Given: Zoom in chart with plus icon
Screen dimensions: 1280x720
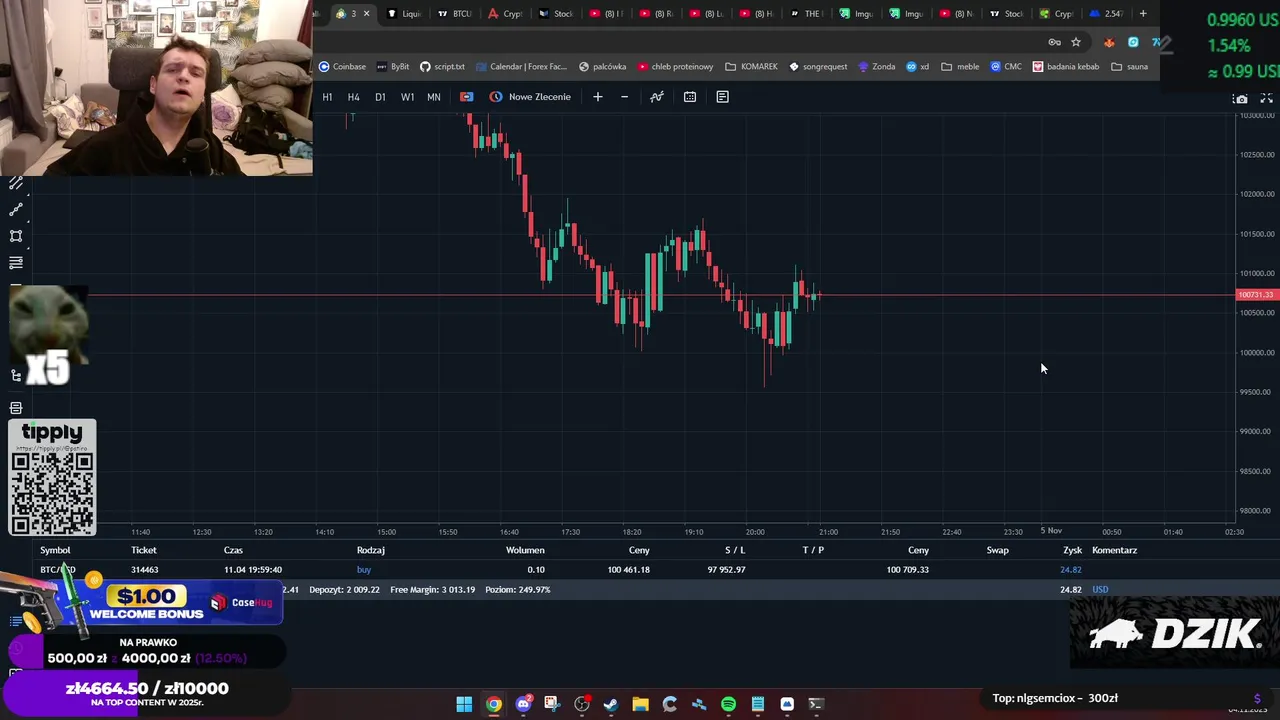Looking at the screenshot, I should click(598, 97).
